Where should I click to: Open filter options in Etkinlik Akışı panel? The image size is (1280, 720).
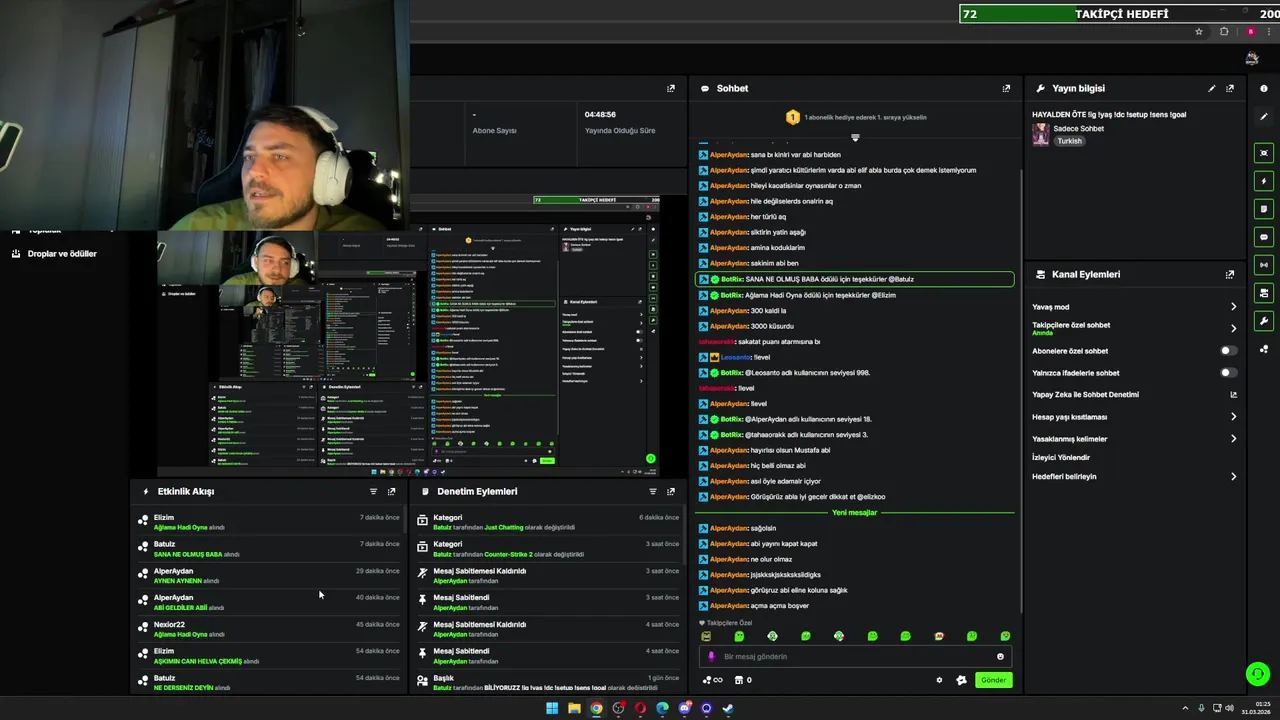pos(374,491)
